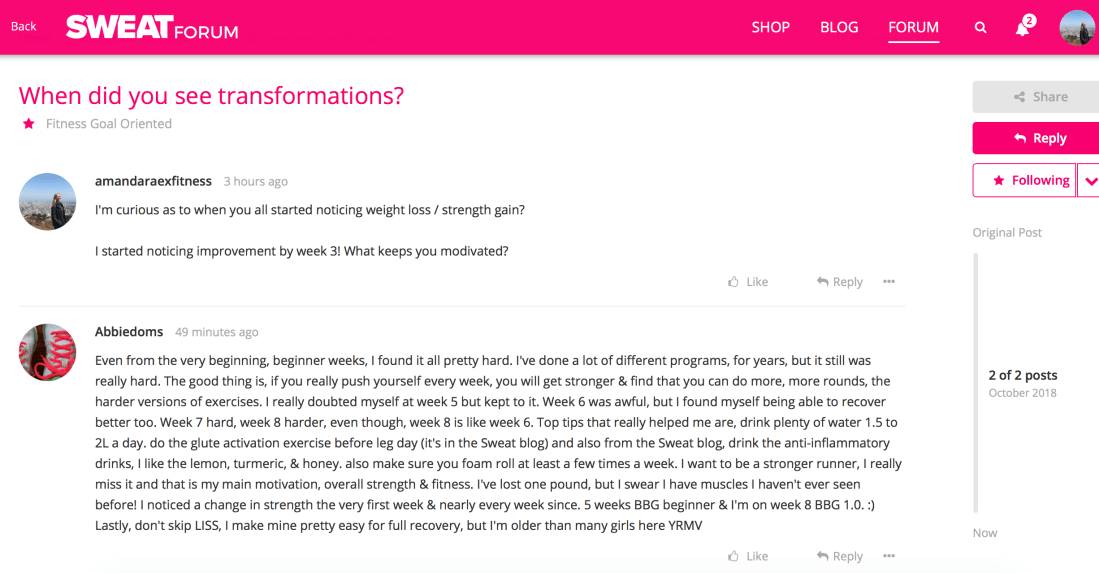Open the BLOG menu item
This screenshot has width=1099, height=573.
839,27
